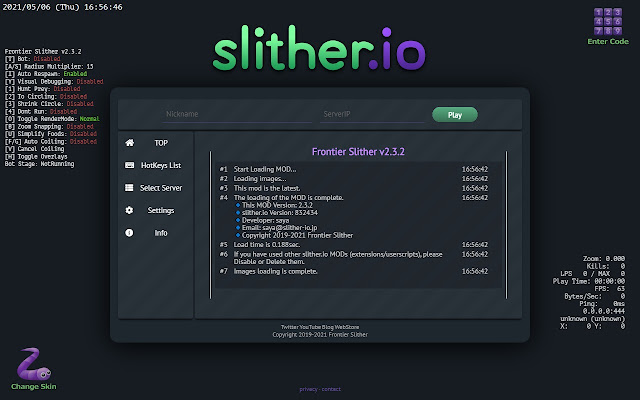Click the '[1] Hunt Prey: Disabled' overlay line
Image resolution: width=640 pixels, height=400 pixels.
pos(42,89)
